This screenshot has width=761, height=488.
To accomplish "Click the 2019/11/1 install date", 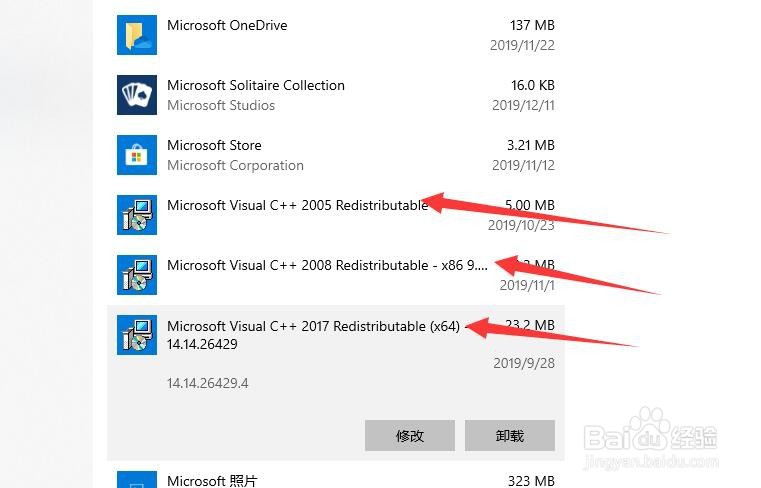I will tap(527, 285).
